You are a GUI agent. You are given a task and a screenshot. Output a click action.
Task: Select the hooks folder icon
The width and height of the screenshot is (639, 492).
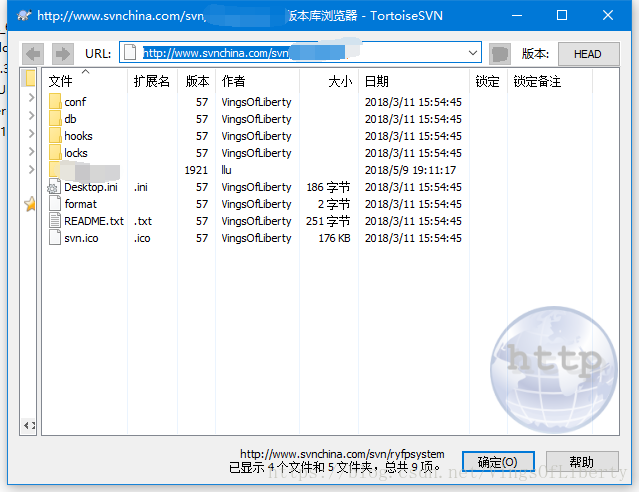[x=55, y=136]
